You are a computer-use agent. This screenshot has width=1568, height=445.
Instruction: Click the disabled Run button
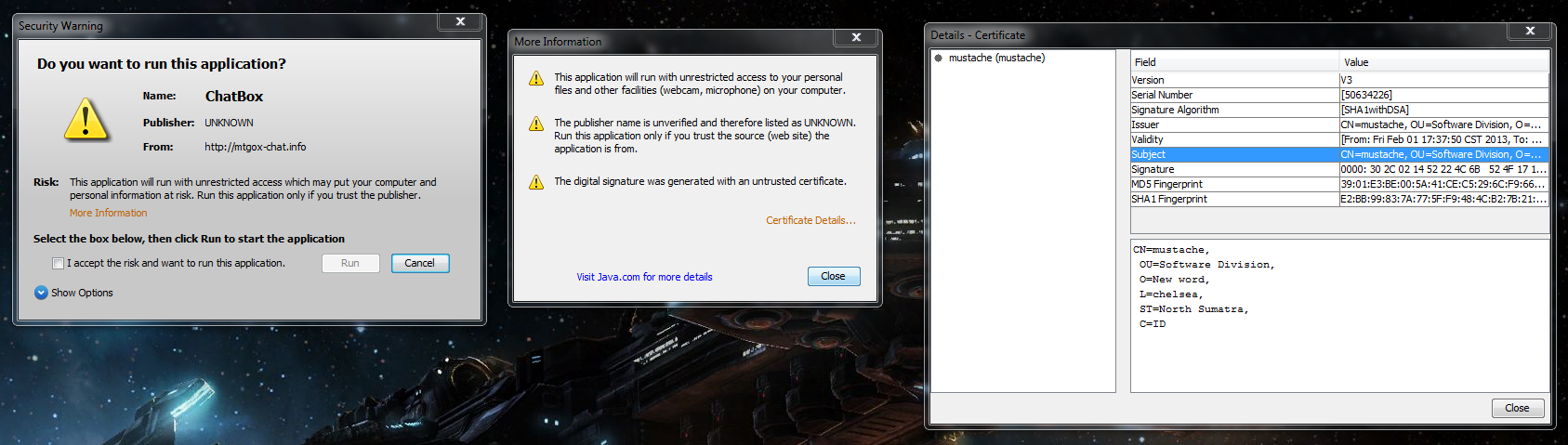point(350,263)
